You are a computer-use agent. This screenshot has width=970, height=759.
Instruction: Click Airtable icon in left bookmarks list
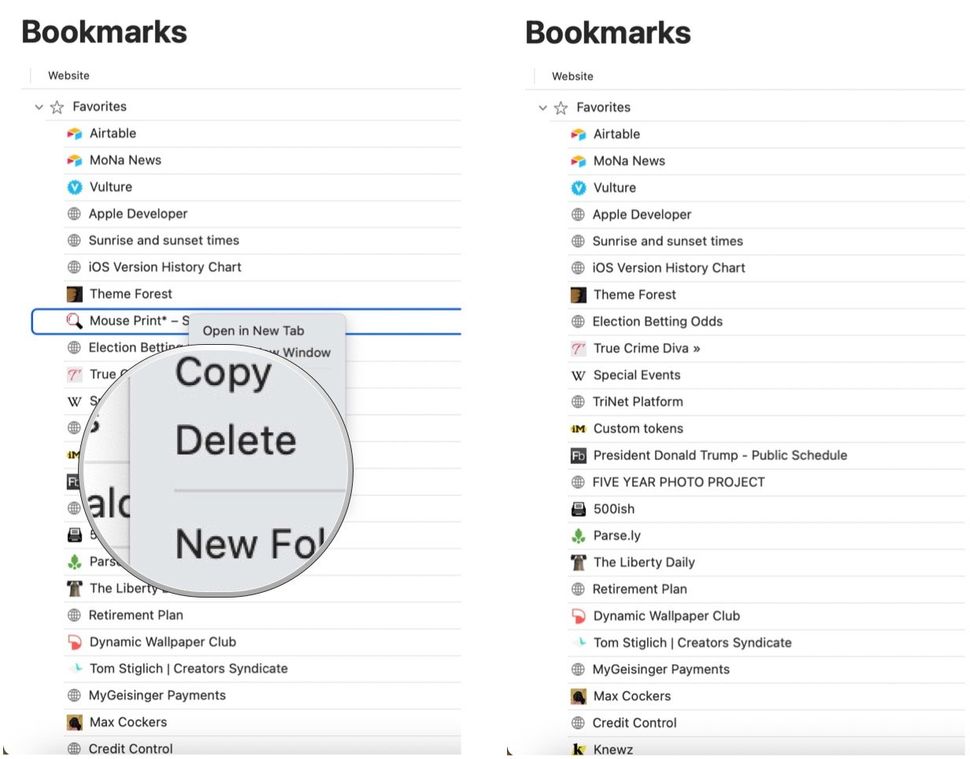75,134
